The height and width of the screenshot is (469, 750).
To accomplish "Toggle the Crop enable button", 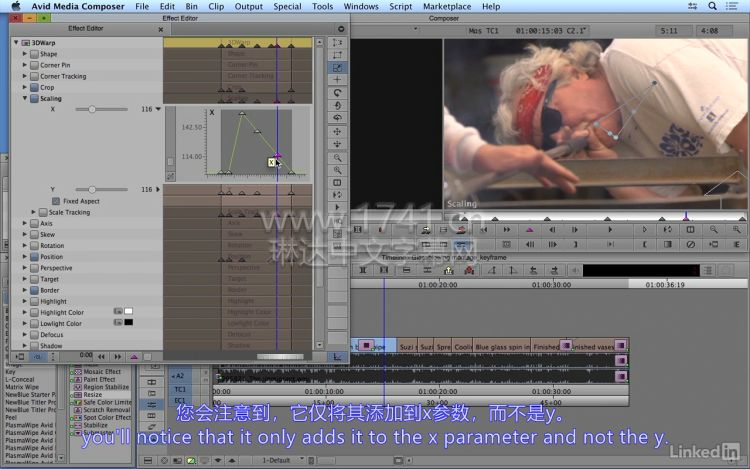I will (x=34, y=87).
